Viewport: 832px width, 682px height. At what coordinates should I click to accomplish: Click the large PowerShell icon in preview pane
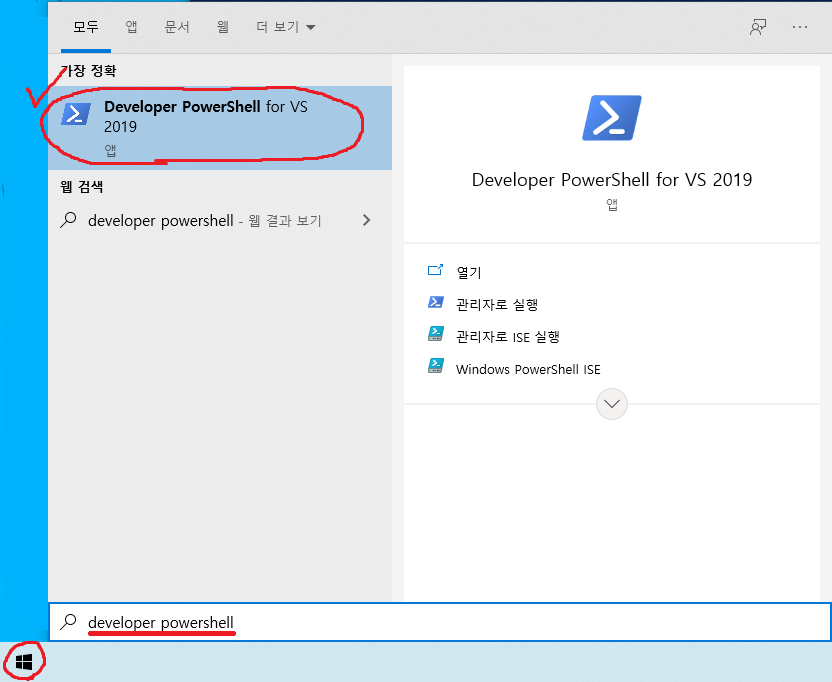click(x=611, y=118)
